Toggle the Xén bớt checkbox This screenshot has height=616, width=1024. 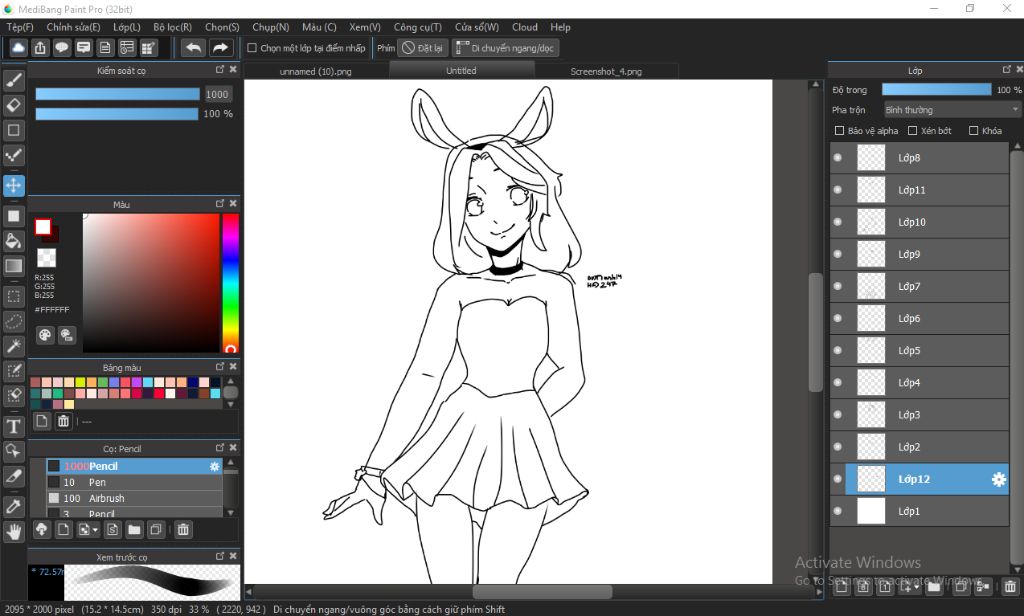click(x=913, y=131)
